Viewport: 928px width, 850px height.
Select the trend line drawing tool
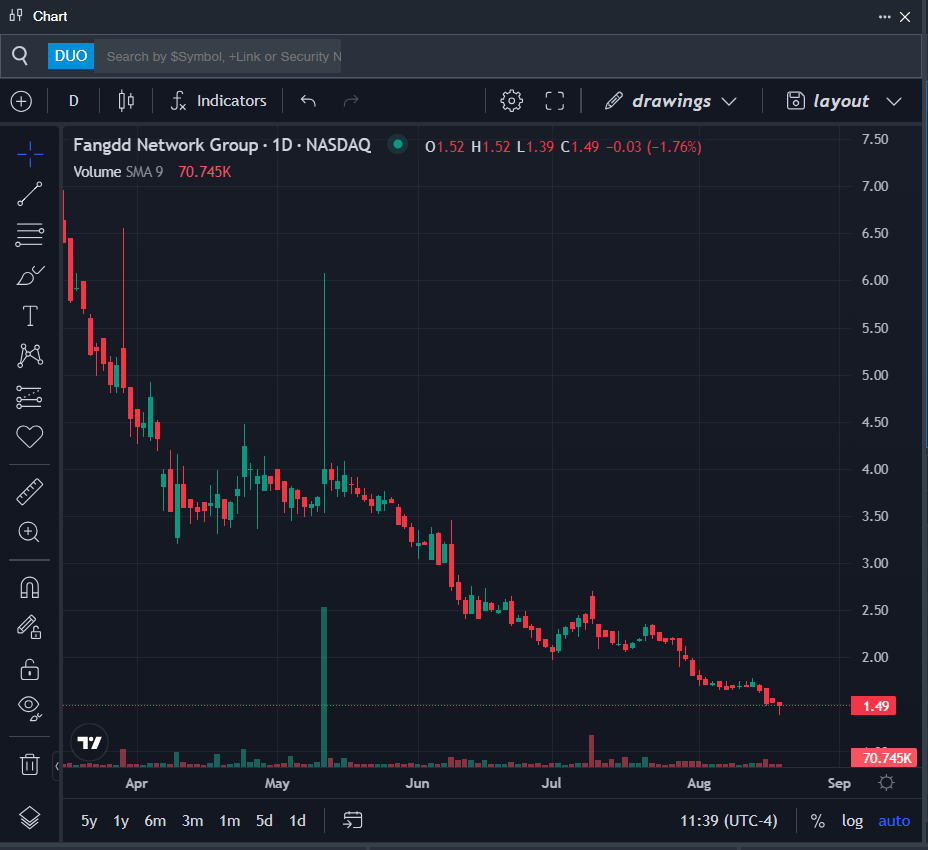30,194
